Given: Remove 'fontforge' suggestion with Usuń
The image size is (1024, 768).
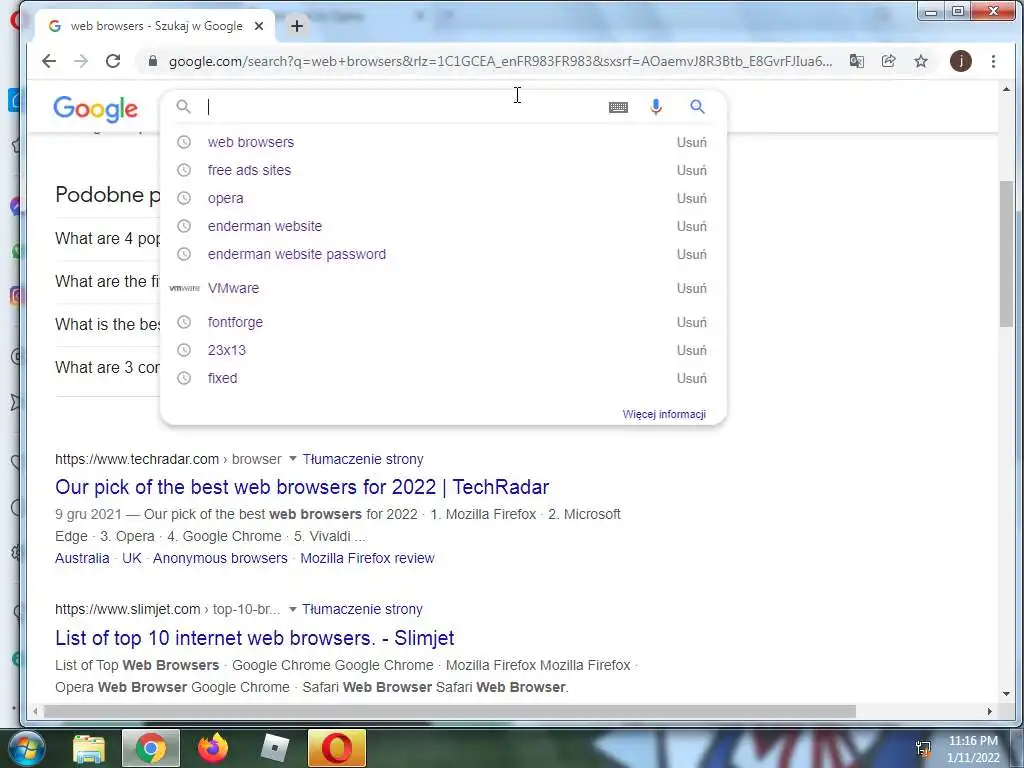Looking at the screenshot, I should pyautogui.click(x=692, y=323).
